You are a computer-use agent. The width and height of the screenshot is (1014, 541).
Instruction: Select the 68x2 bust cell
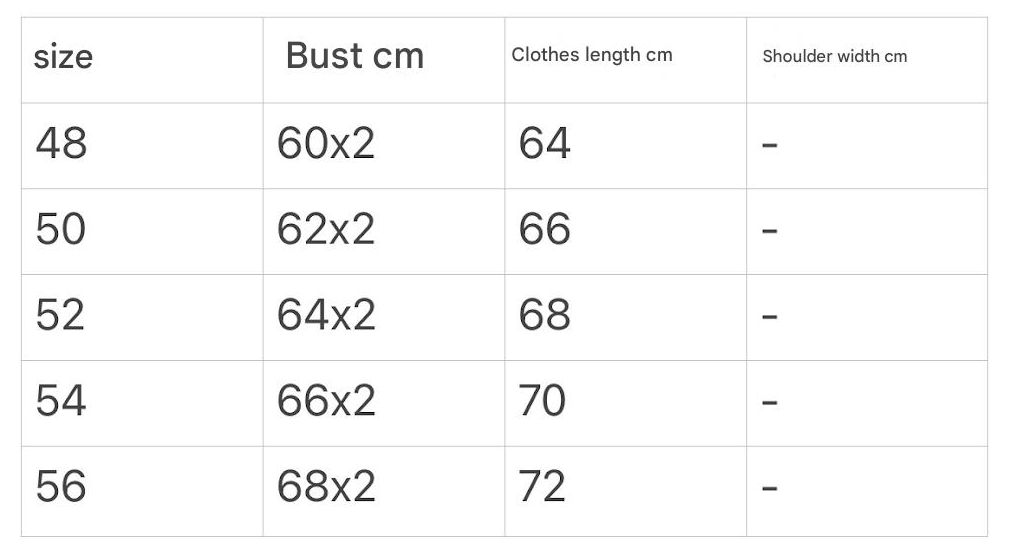coord(326,488)
